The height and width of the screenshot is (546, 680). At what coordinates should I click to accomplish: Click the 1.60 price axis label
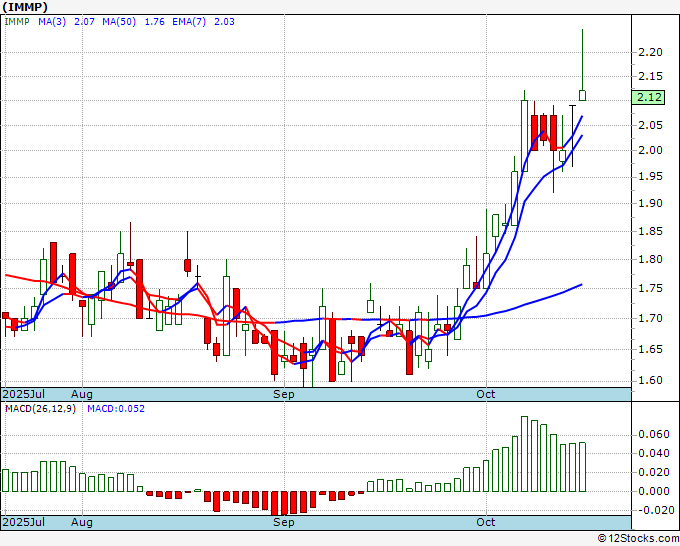tap(650, 381)
